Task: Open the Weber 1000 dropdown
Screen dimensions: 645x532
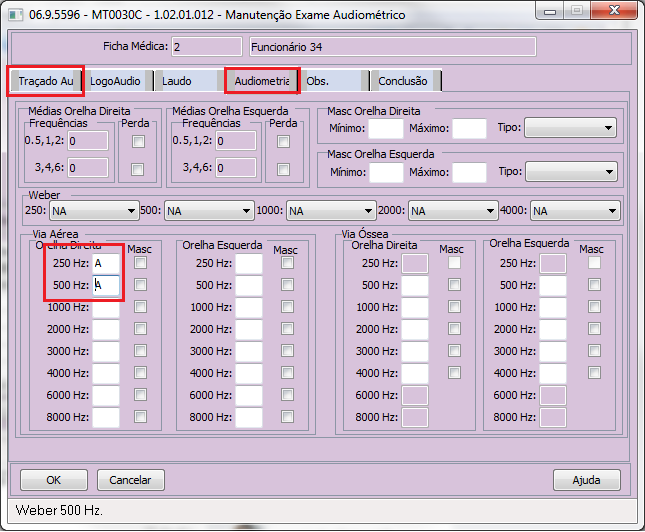Action: 331,211
